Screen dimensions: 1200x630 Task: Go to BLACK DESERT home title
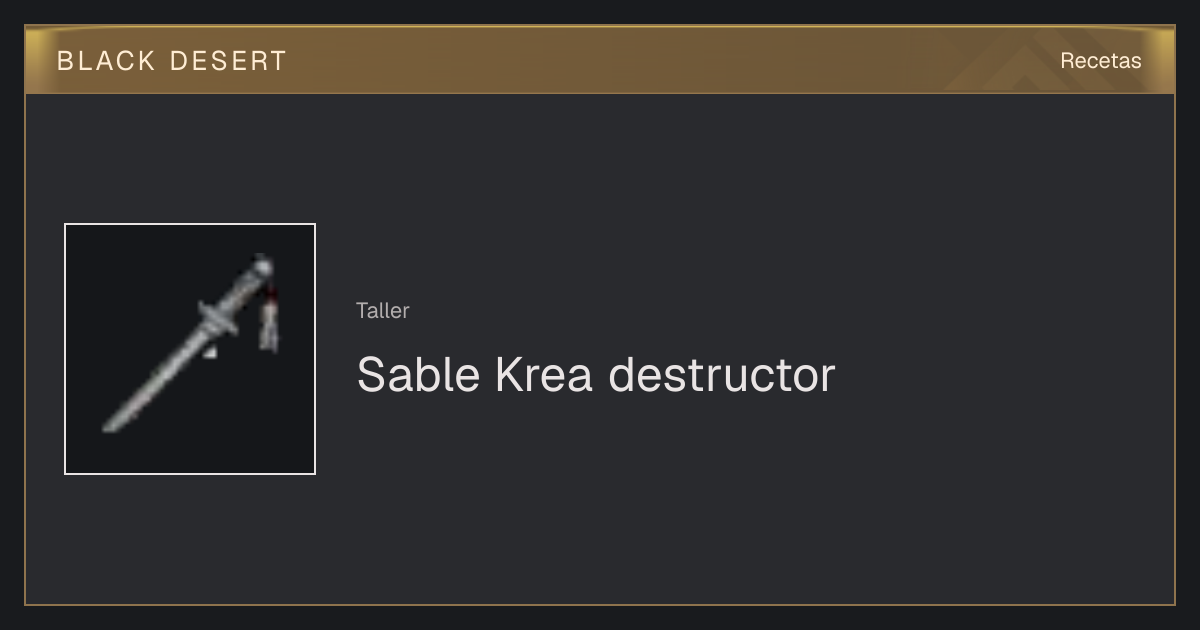click(x=172, y=61)
